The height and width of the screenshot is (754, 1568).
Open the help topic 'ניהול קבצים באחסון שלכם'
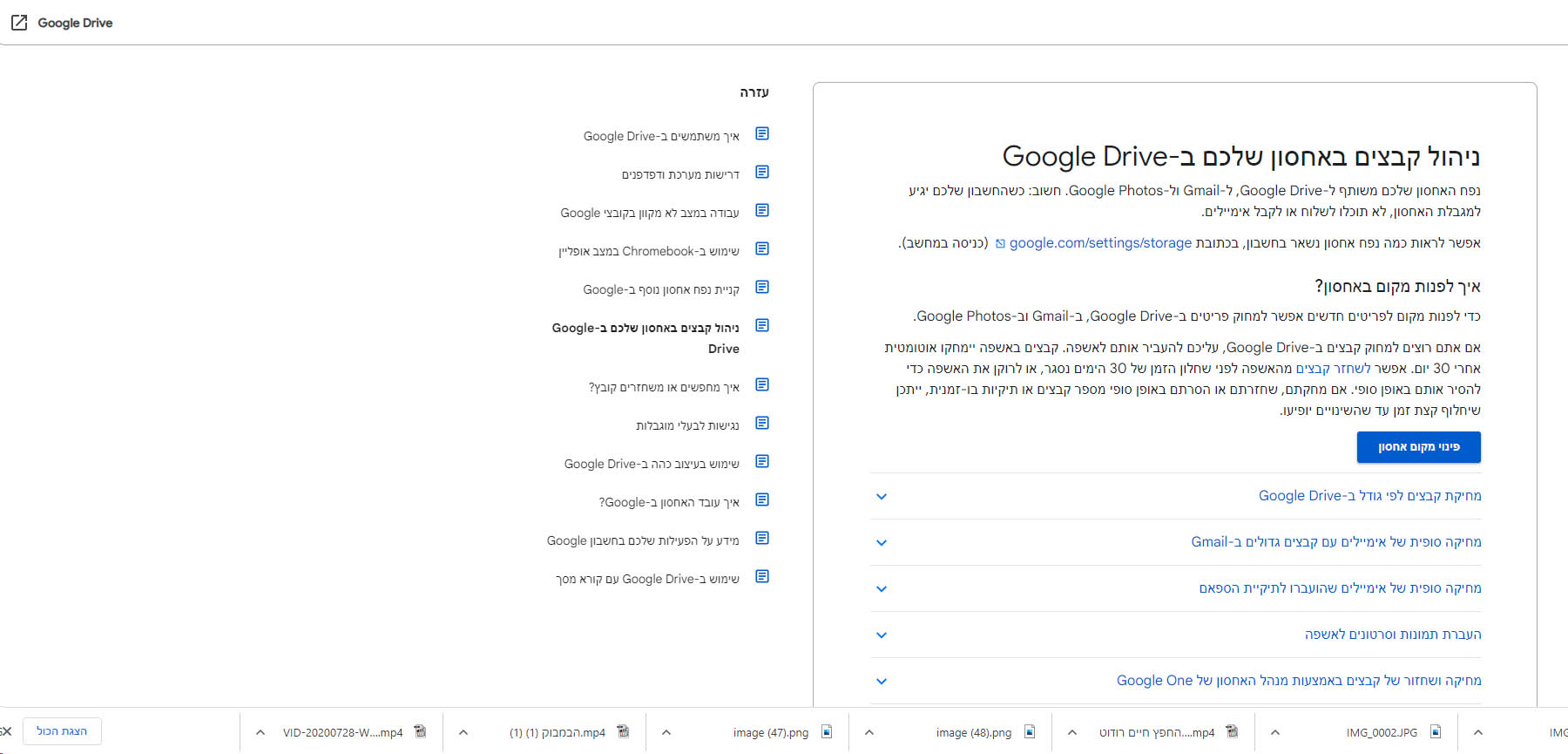tap(645, 338)
